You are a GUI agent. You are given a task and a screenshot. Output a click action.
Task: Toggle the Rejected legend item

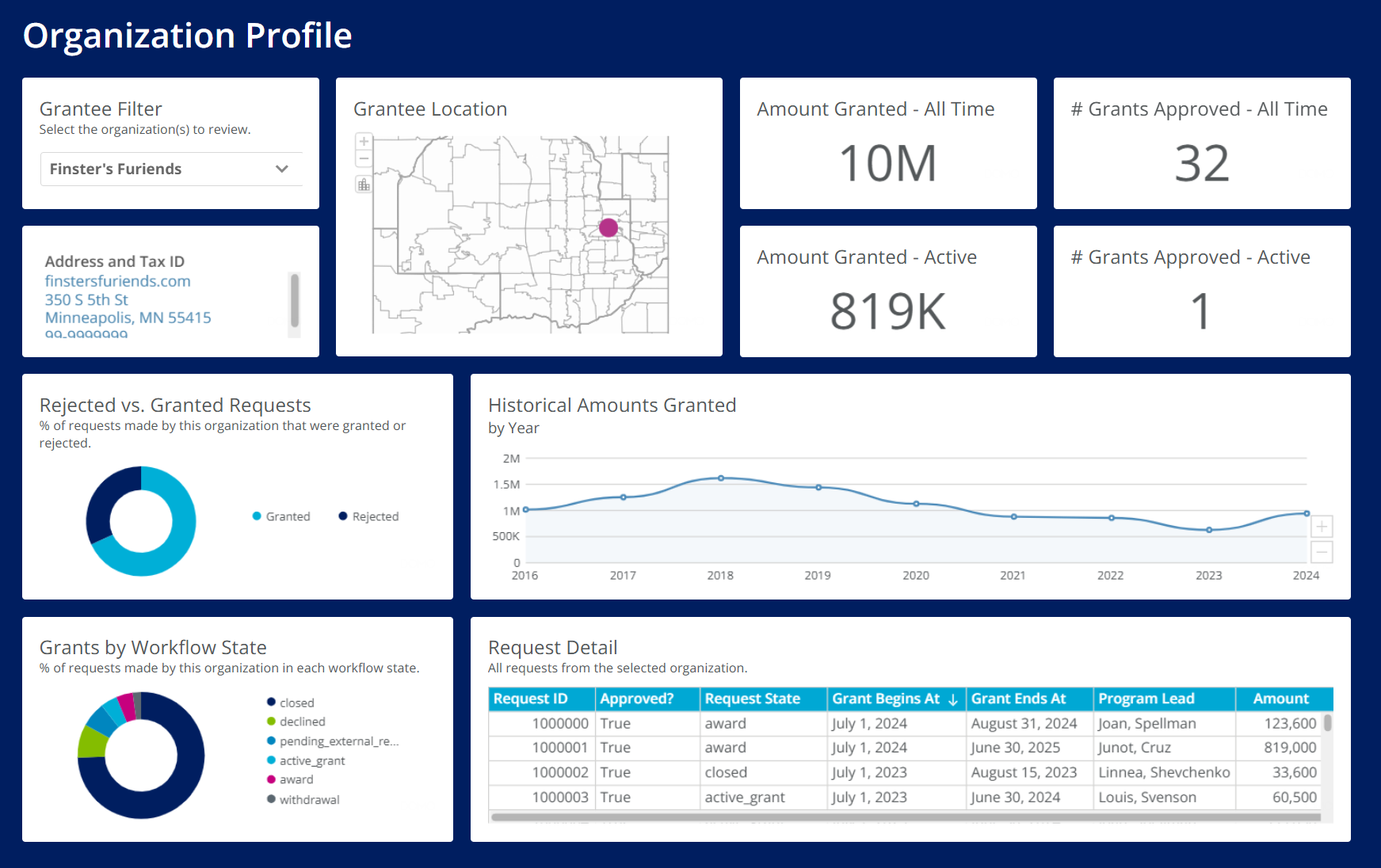pos(368,516)
